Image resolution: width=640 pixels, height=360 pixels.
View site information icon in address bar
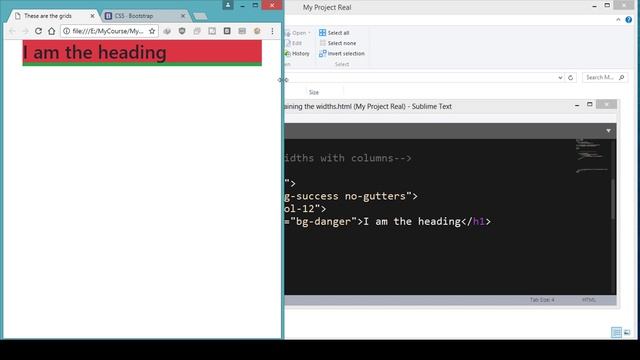pos(67,31)
